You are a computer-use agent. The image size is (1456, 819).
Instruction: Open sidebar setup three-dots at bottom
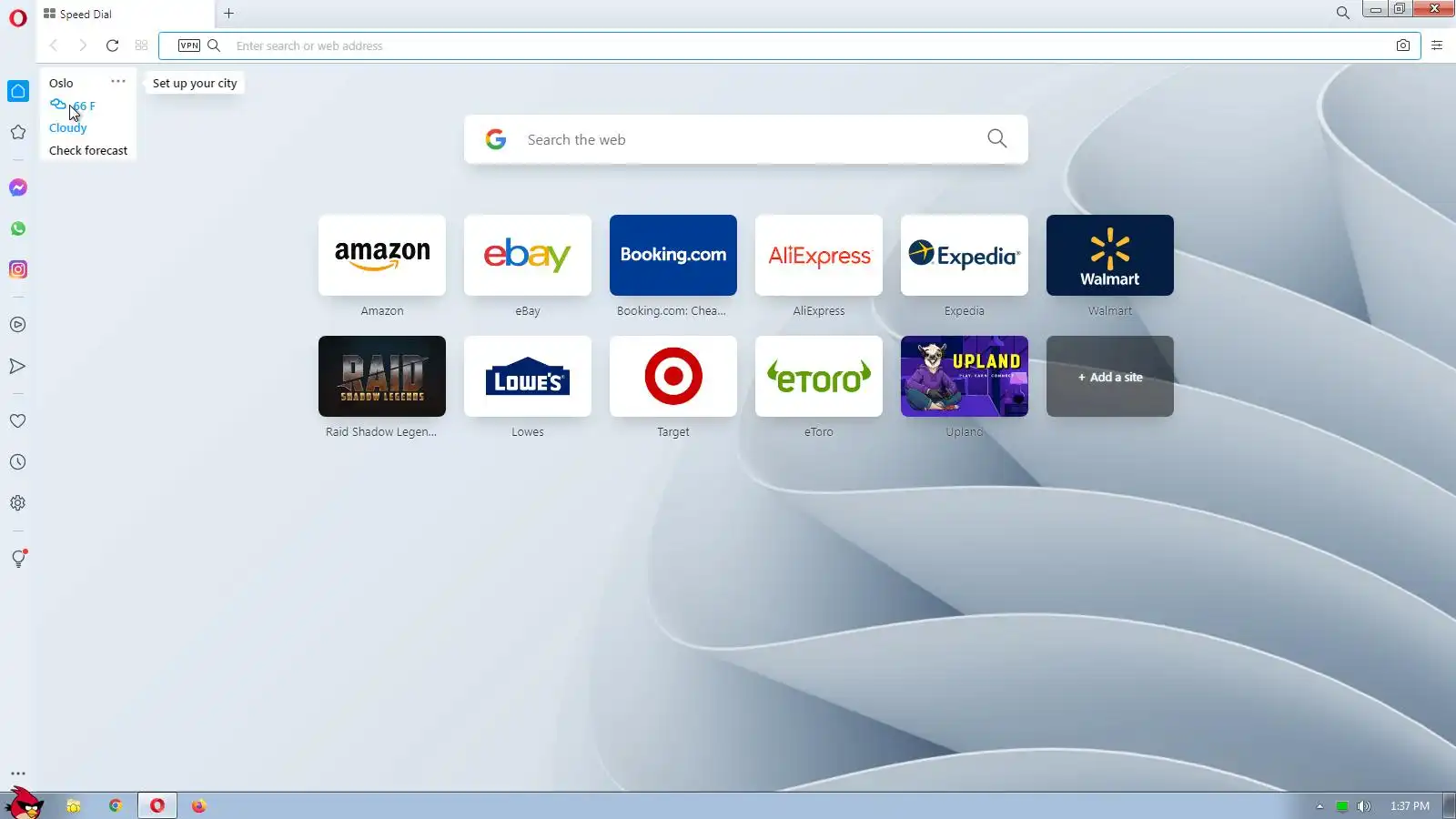pyautogui.click(x=18, y=773)
